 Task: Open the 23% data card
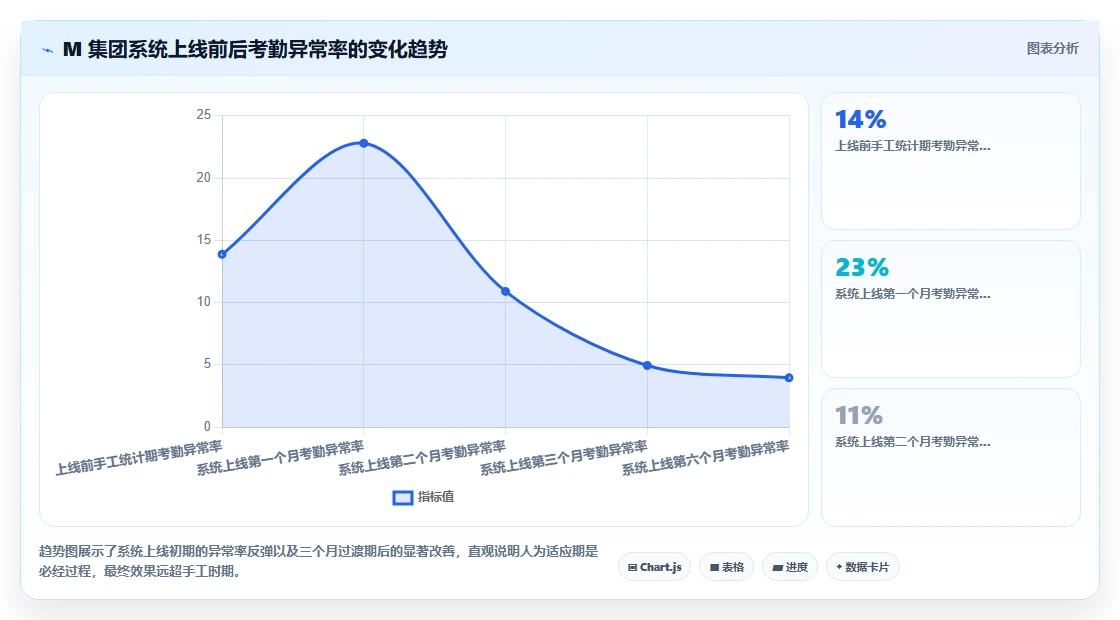tap(951, 309)
